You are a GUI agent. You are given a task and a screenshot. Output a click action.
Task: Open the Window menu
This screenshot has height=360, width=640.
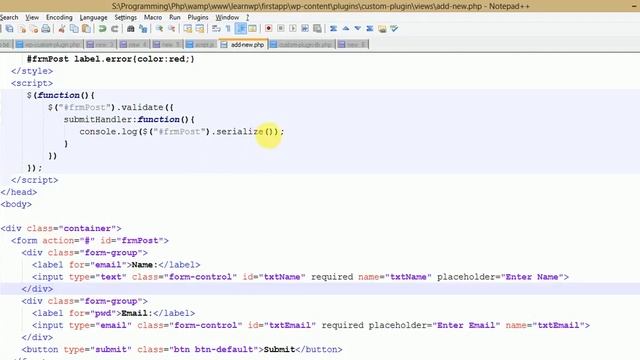227,17
